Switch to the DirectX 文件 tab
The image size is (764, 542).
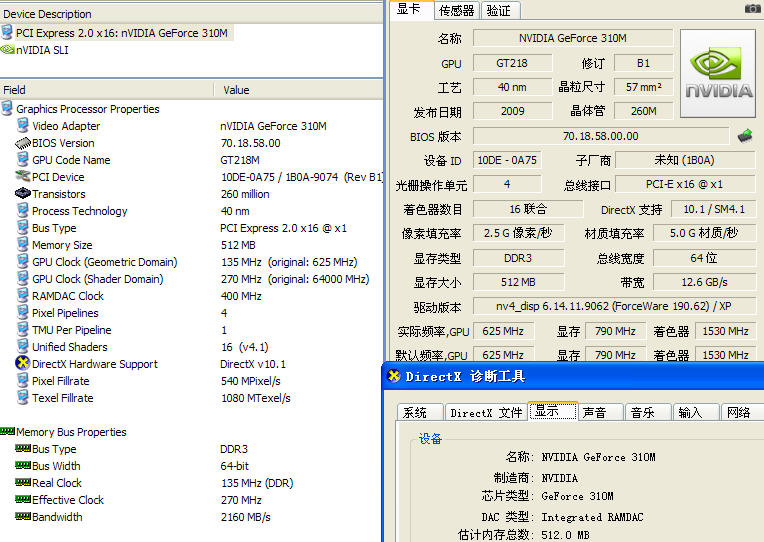pos(486,412)
